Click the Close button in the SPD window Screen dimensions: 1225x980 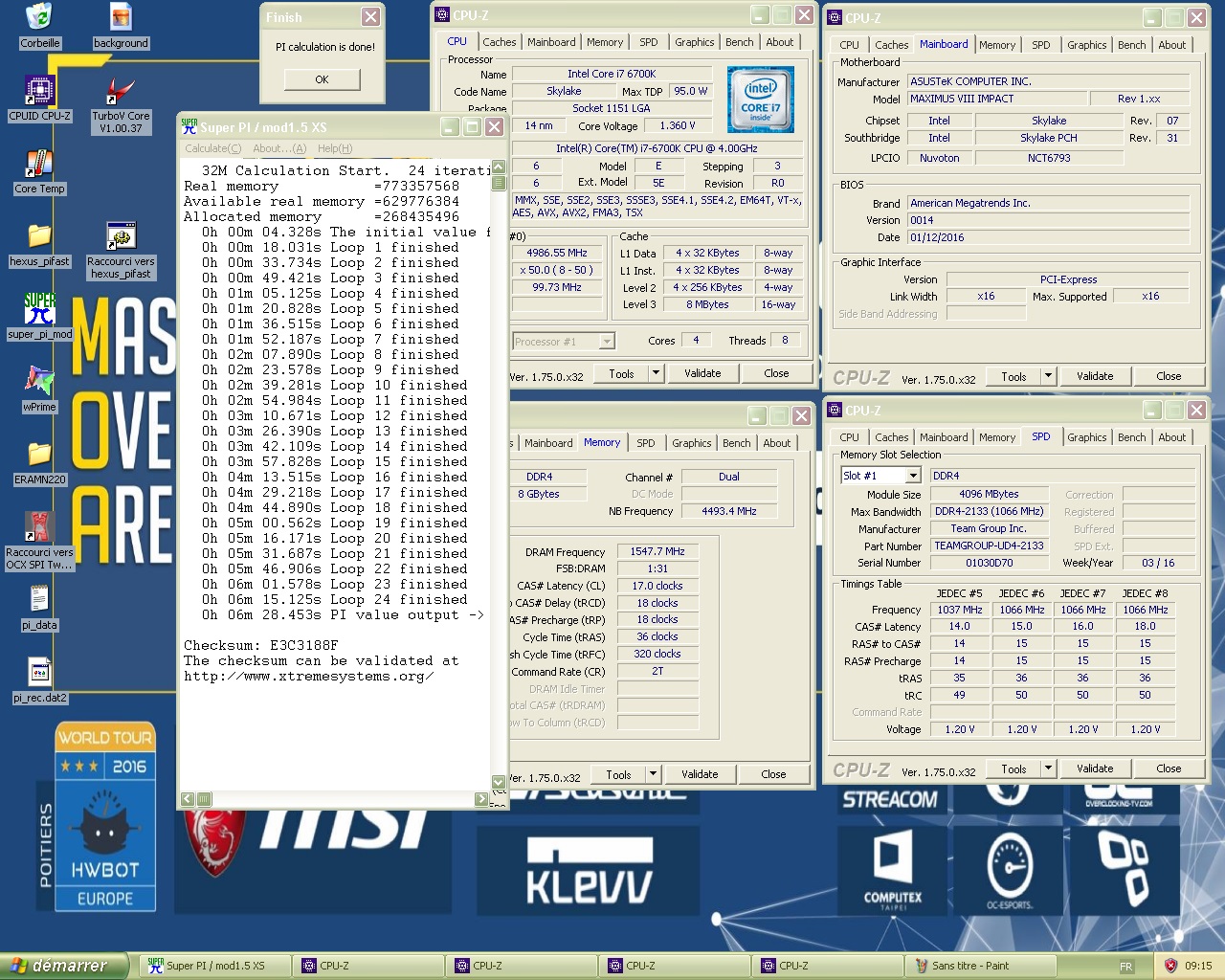1169,768
